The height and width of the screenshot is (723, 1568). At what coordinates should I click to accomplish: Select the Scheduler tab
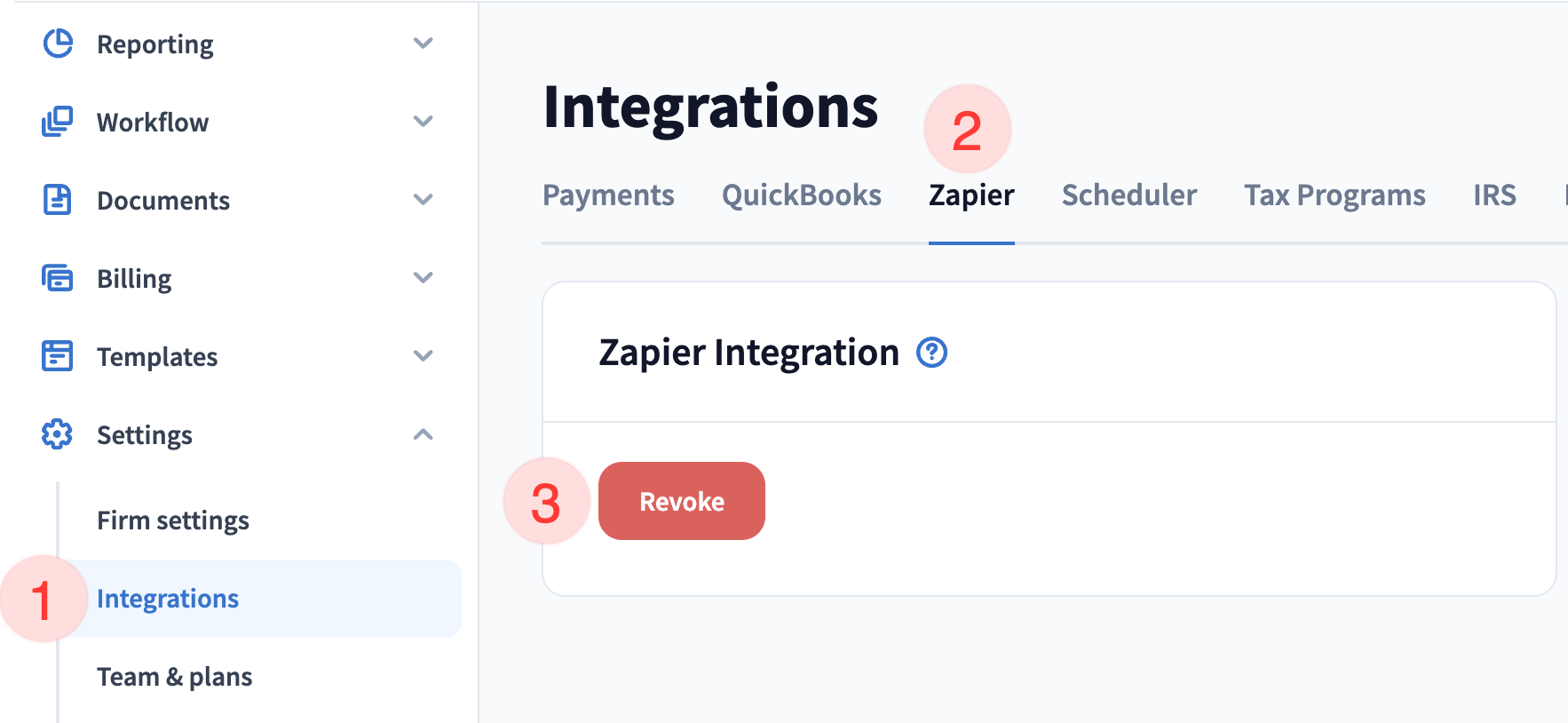1128,195
